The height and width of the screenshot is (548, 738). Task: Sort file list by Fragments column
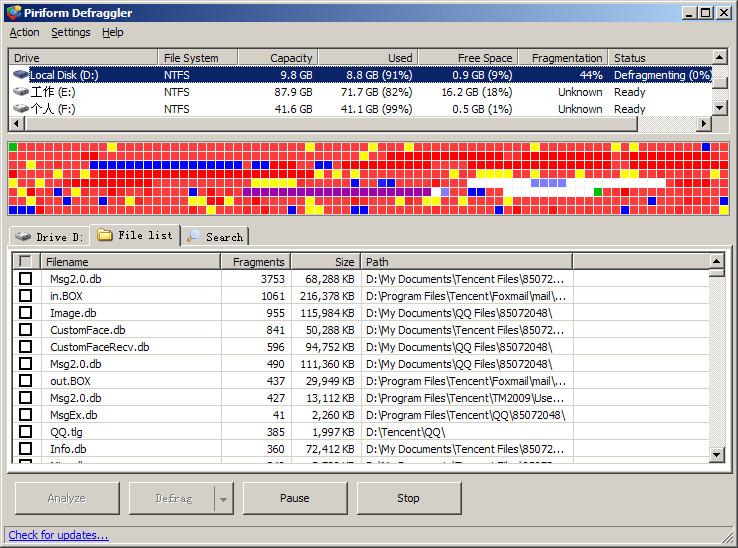pos(255,262)
